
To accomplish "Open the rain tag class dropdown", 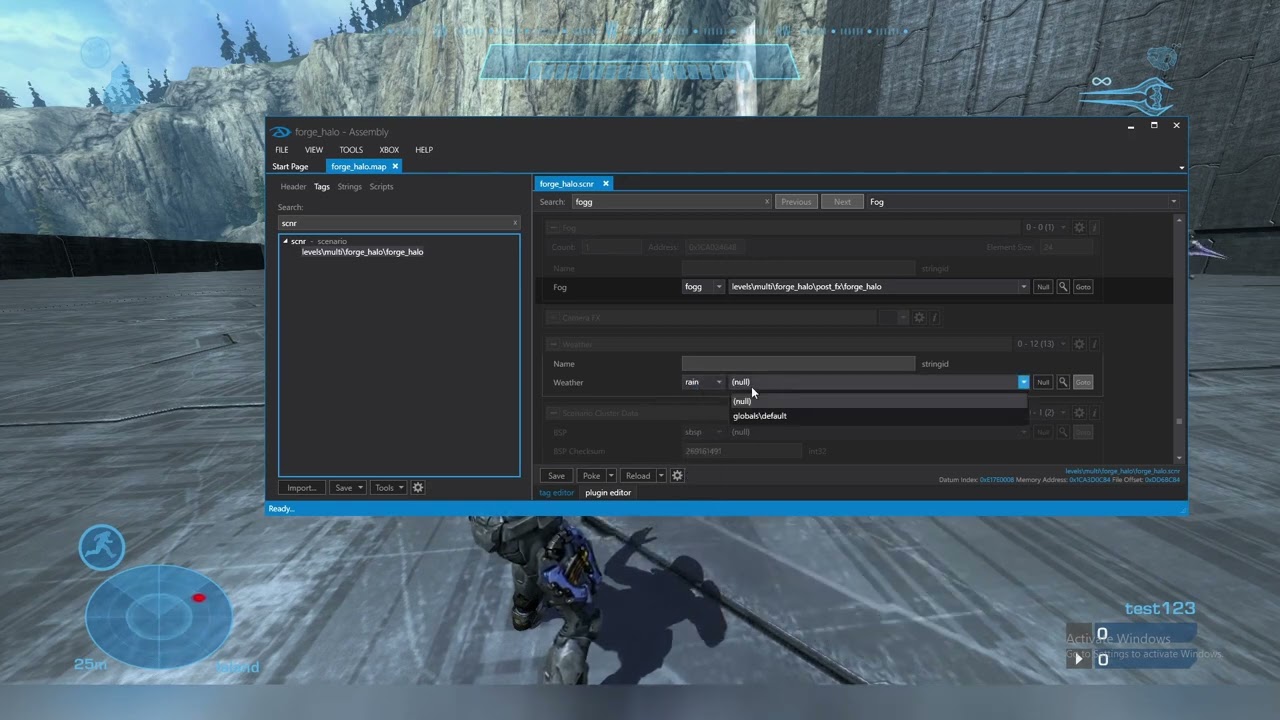I will click(718, 382).
